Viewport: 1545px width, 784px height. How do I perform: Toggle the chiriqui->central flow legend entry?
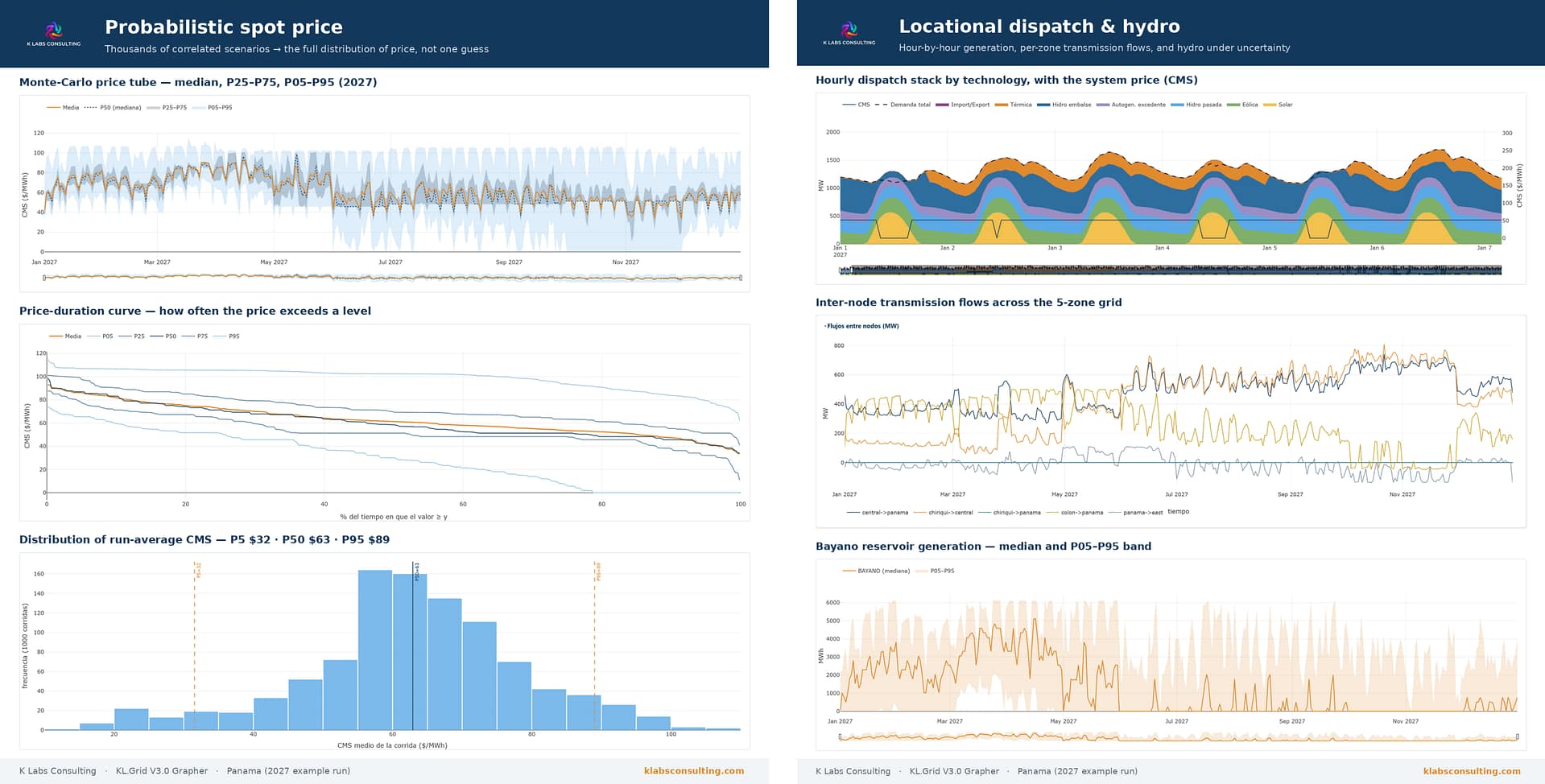[944, 512]
